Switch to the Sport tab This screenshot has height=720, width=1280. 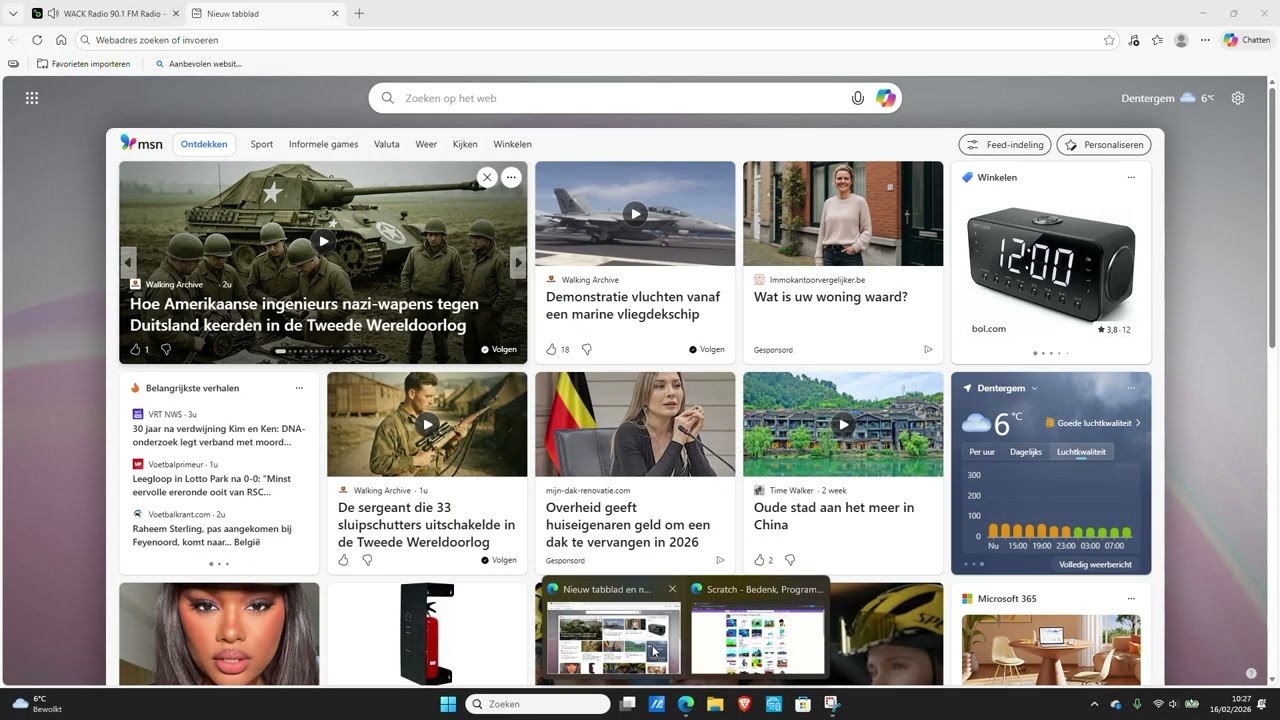pyautogui.click(x=262, y=144)
